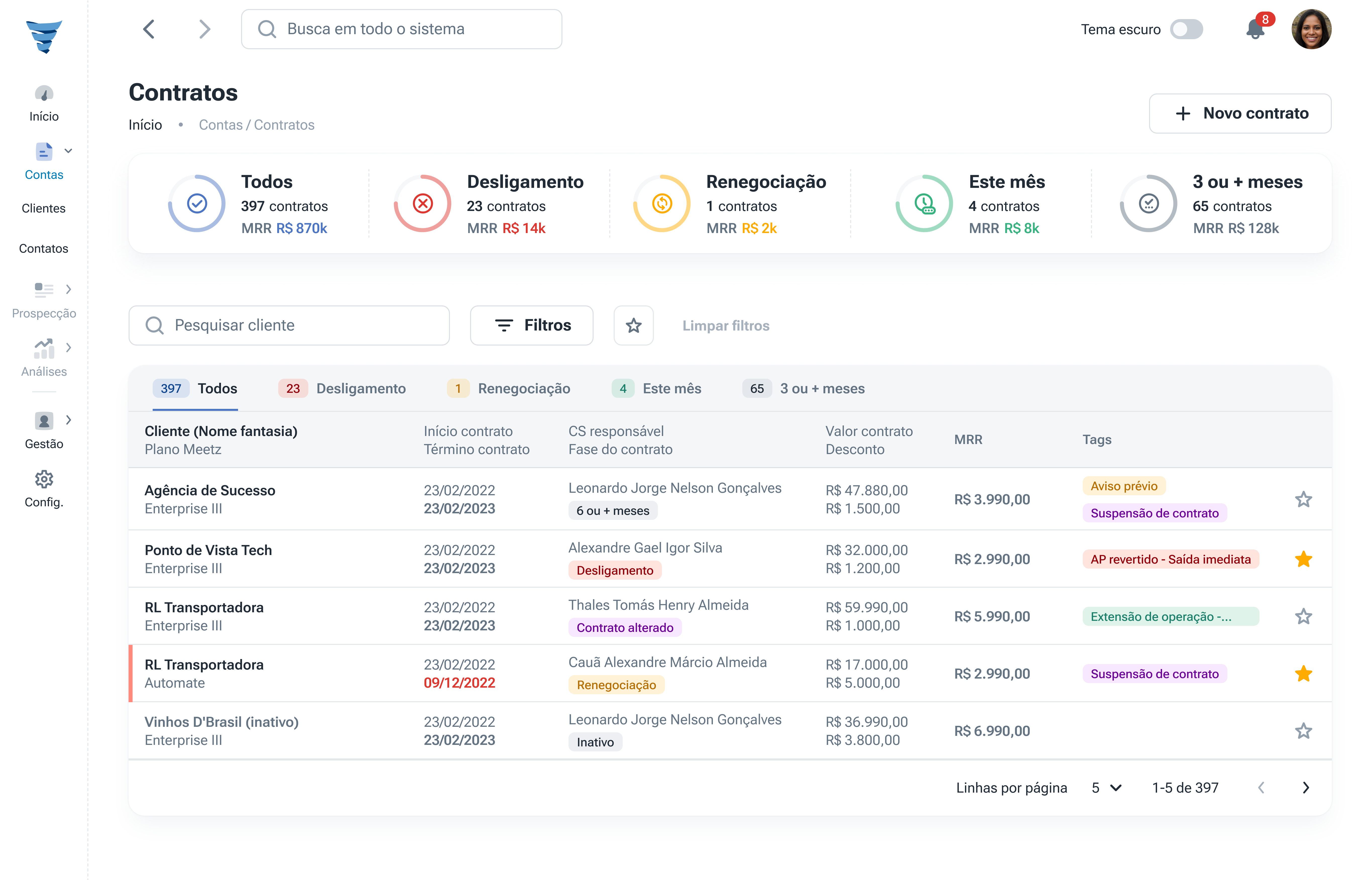Open the notifications bell icon
Screen dimensions: 1372x880
coord(1255,30)
